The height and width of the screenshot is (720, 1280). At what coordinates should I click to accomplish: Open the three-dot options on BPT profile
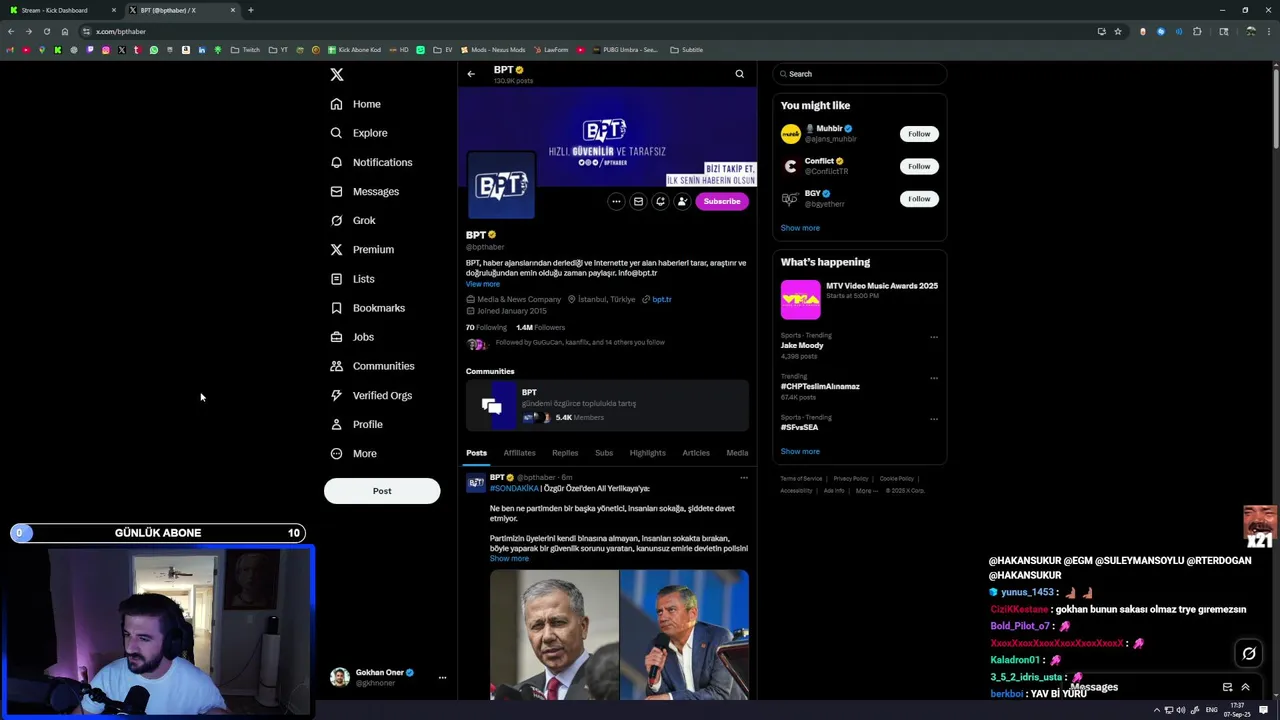[616, 201]
